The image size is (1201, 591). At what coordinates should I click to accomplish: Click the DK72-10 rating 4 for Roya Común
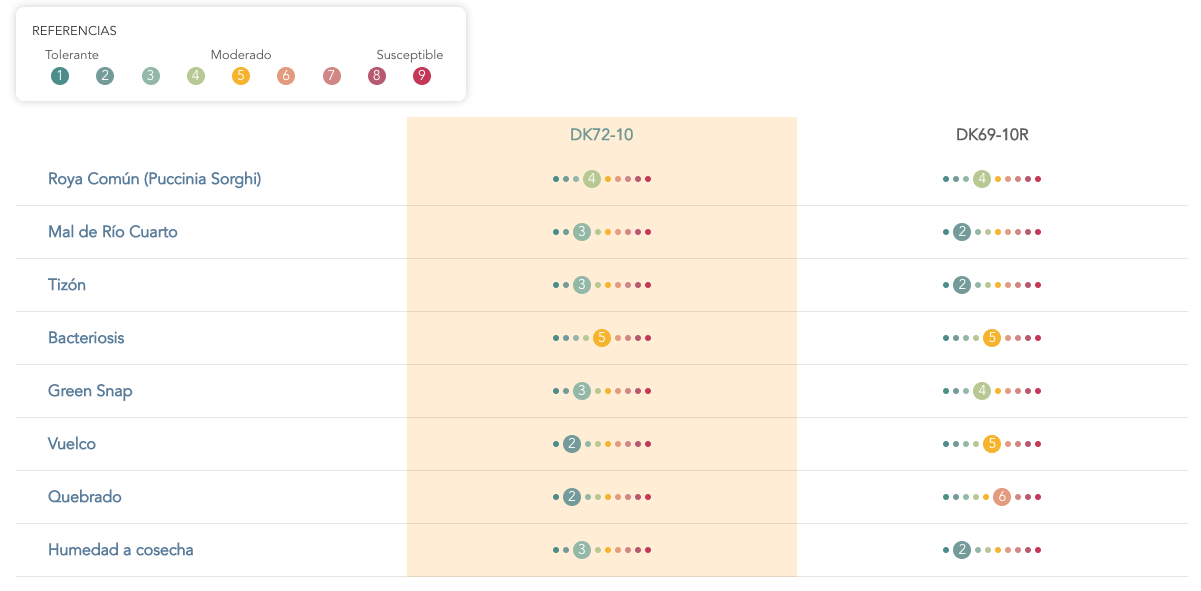tap(592, 179)
